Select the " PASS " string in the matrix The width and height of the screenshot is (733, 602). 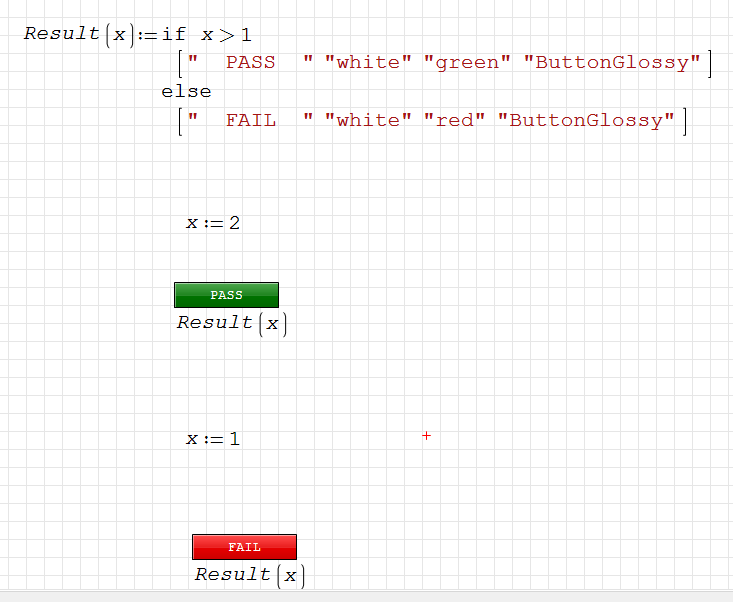(251, 63)
